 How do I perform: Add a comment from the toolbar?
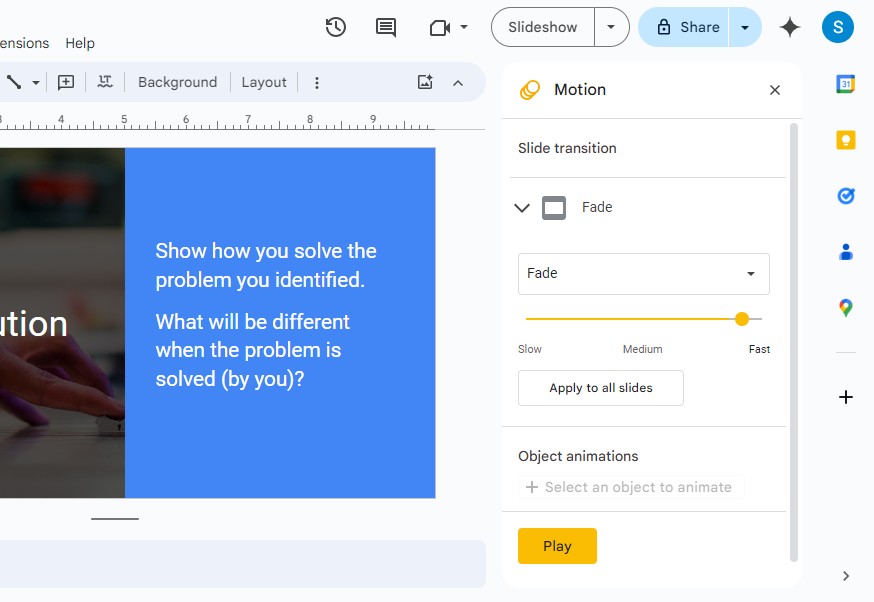pos(66,82)
